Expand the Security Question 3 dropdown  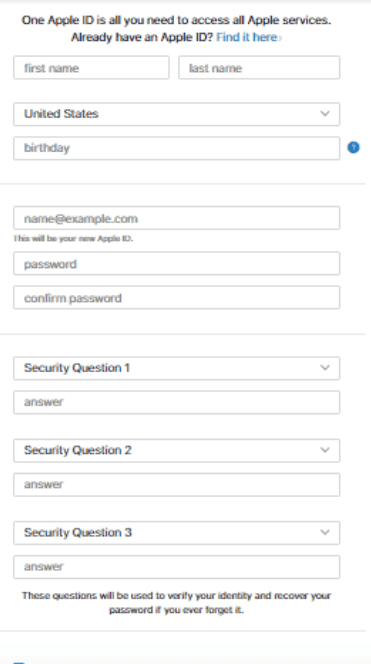pyautogui.click(x=177, y=532)
